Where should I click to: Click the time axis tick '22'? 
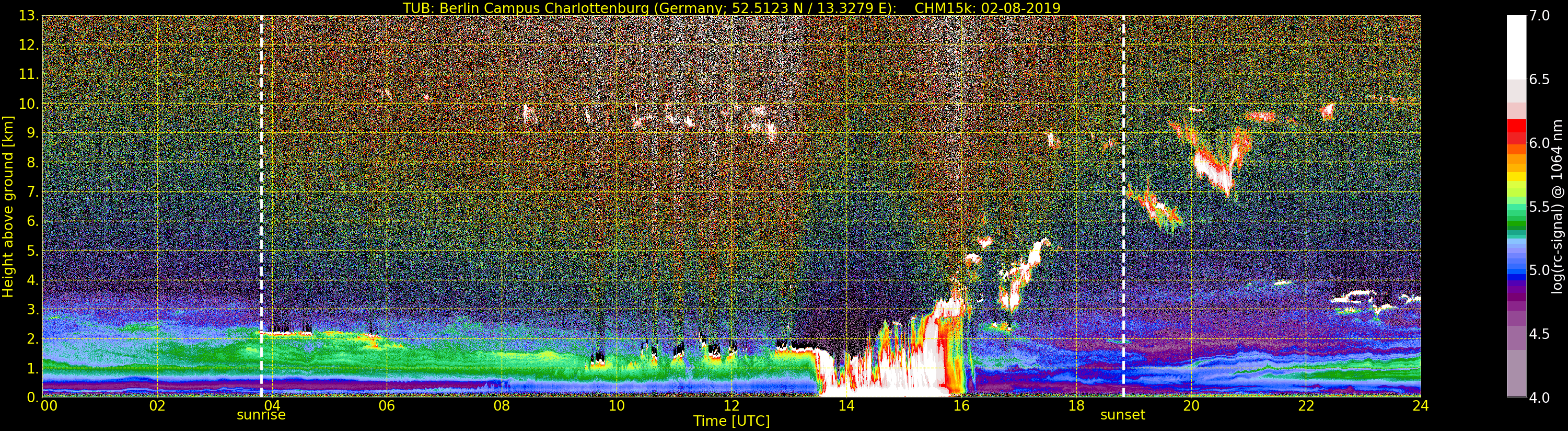click(x=1306, y=406)
